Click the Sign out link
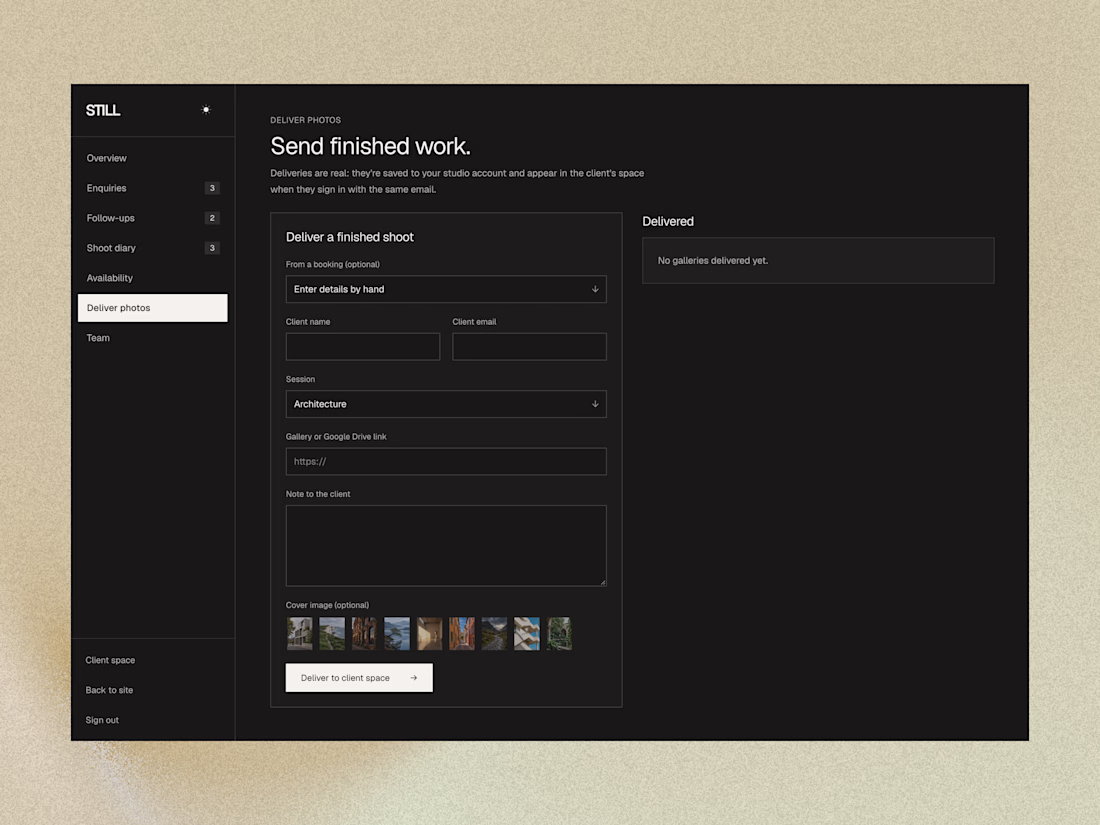 (x=102, y=720)
